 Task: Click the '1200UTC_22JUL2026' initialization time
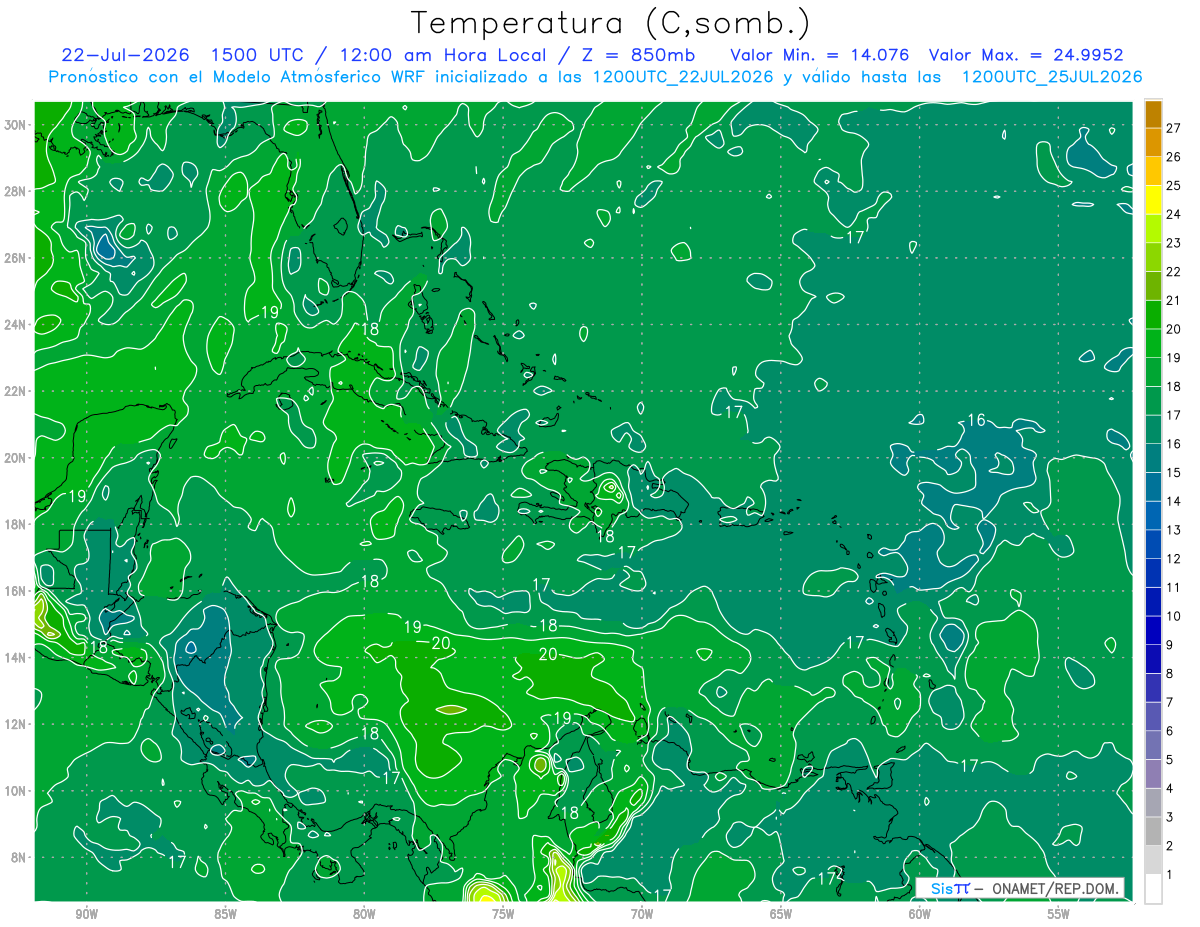pos(684,77)
